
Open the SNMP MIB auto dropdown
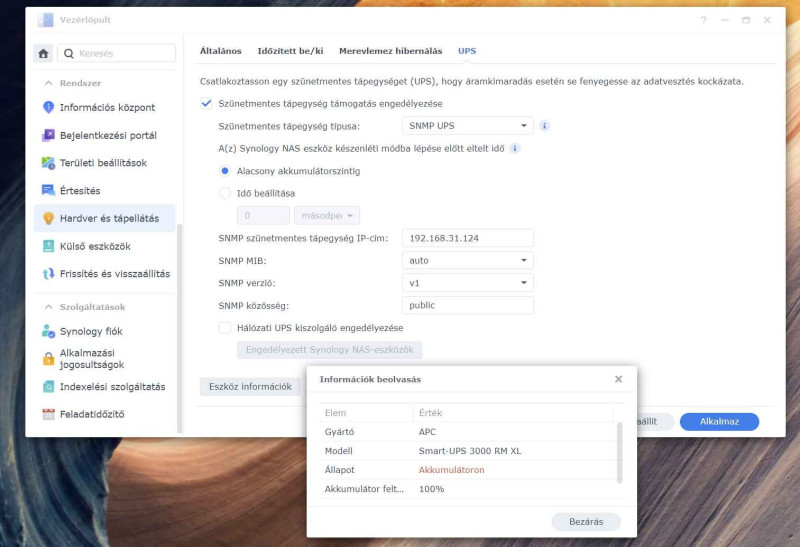[x=467, y=260]
